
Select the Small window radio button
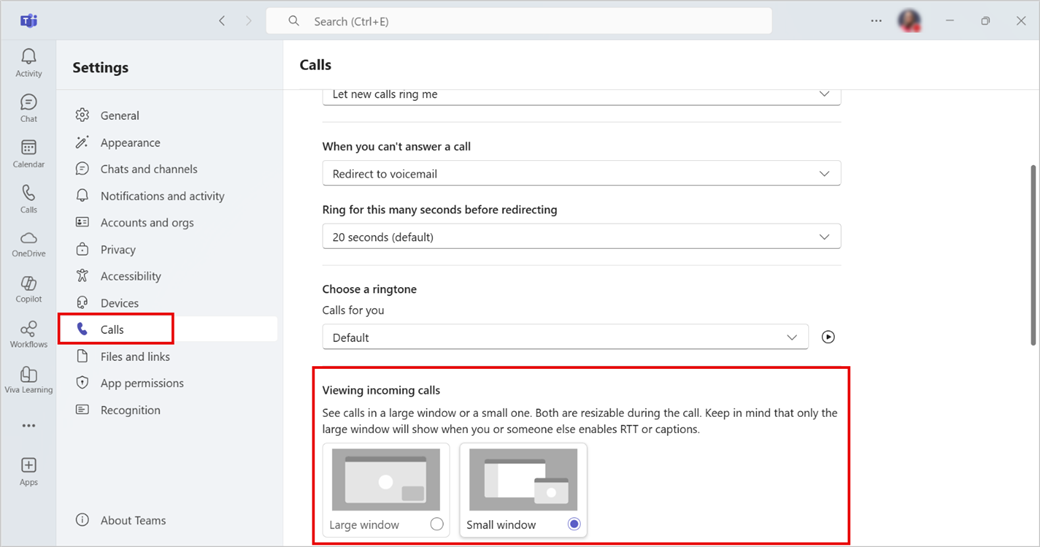[x=574, y=524]
